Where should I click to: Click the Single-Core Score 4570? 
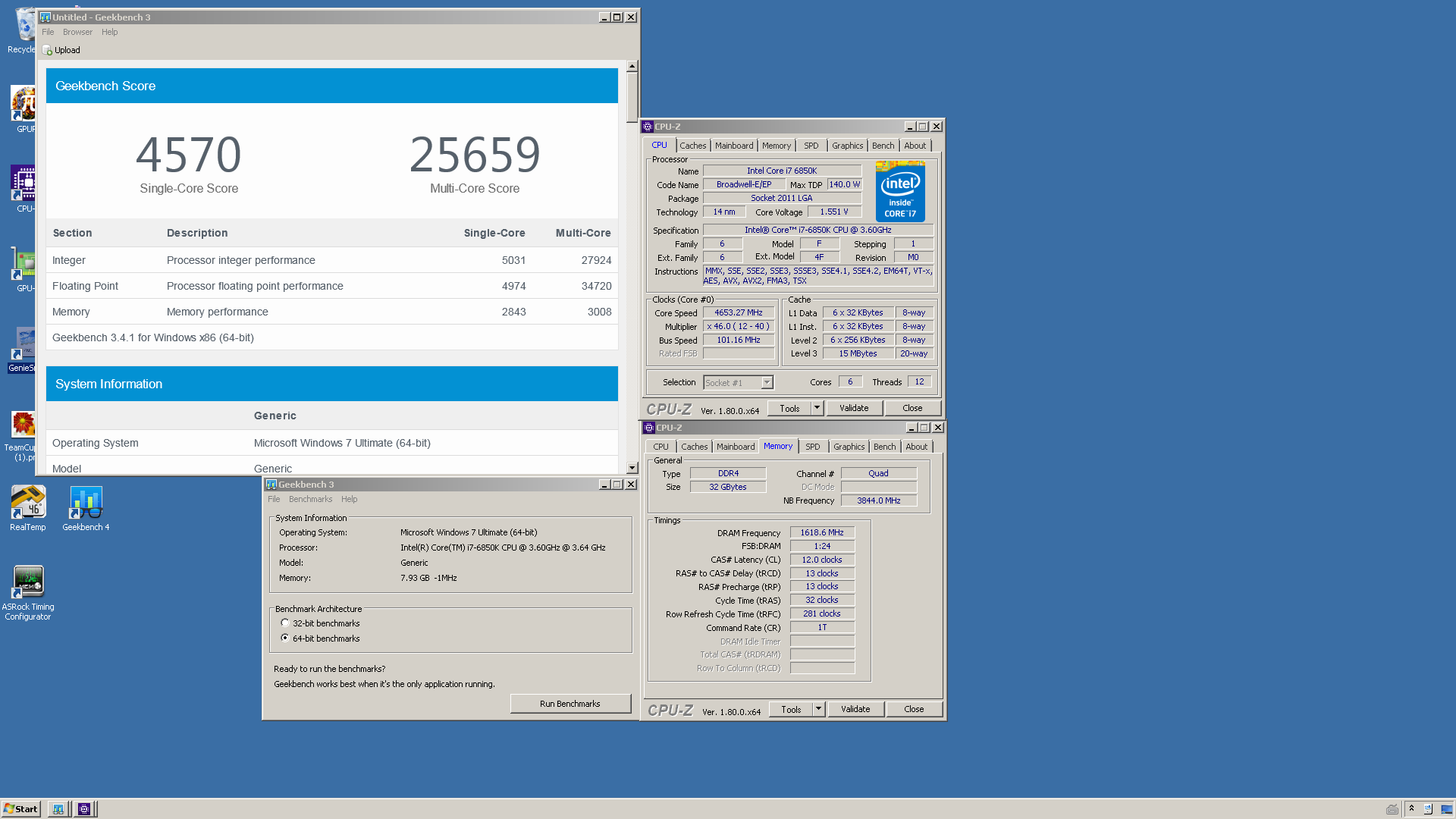(x=189, y=155)
